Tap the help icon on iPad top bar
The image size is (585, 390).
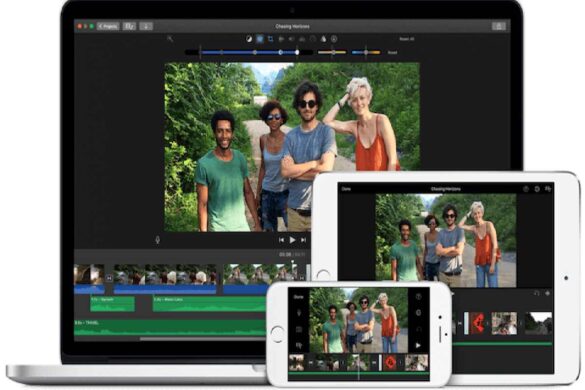click(526, 189)
